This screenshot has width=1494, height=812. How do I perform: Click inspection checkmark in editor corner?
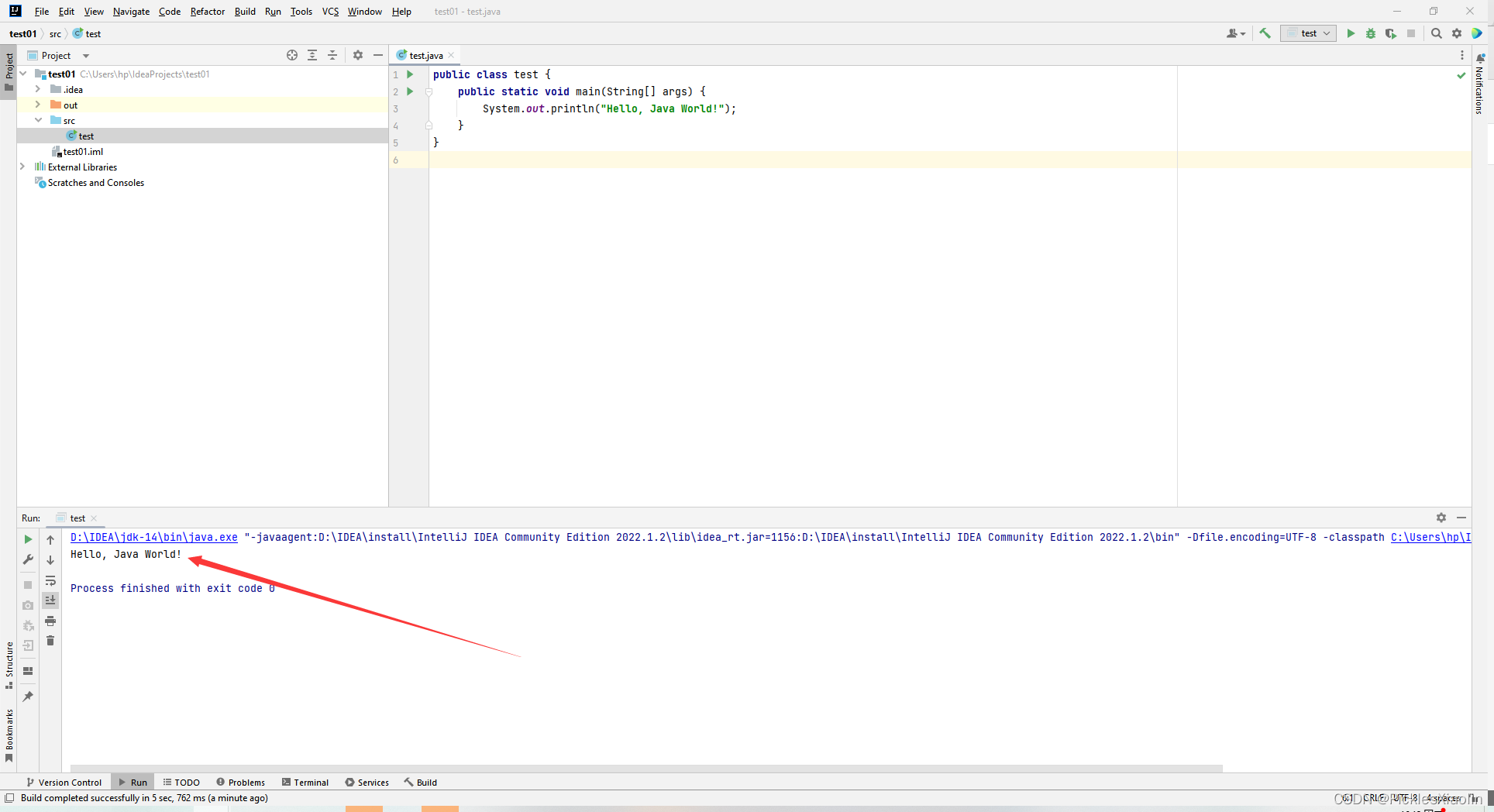point(1461,75)
